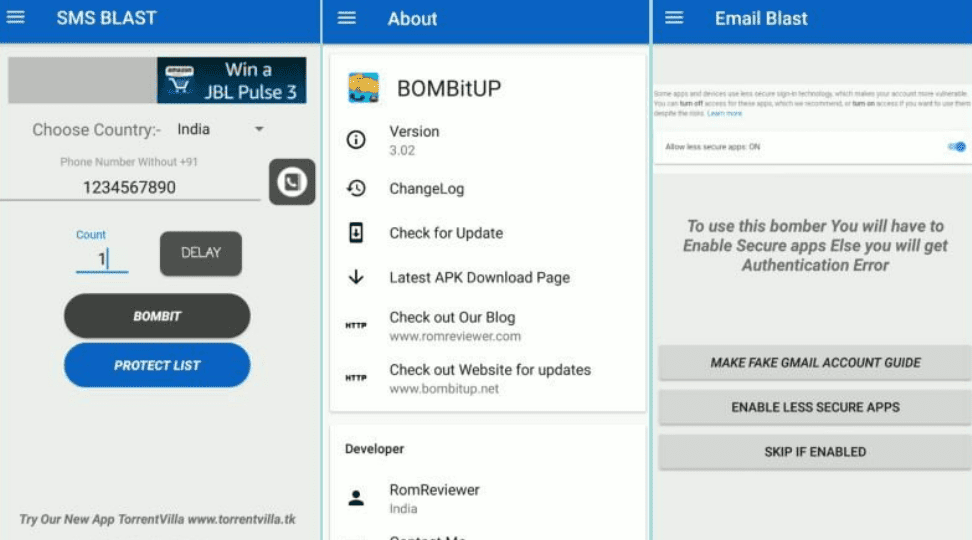
Task: Tap the BOMBitUP app logo
Action: [363, 87]
